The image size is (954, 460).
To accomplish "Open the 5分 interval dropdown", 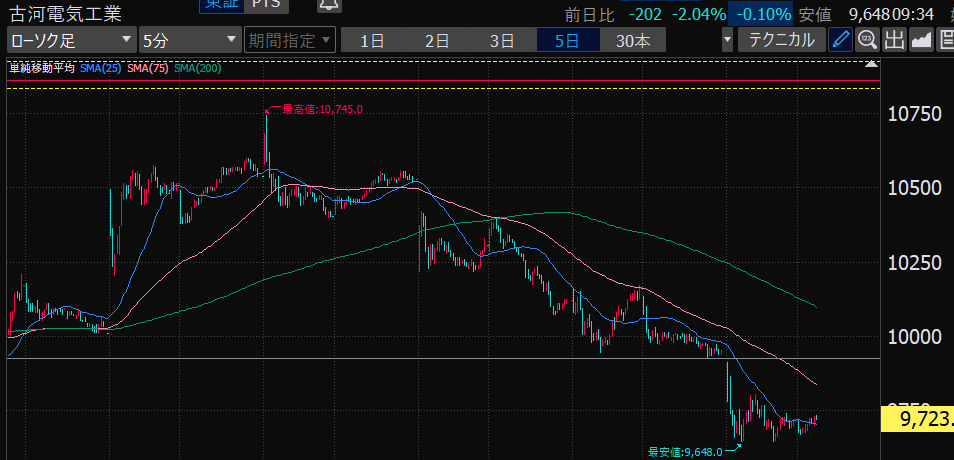I will click(188, 41).
